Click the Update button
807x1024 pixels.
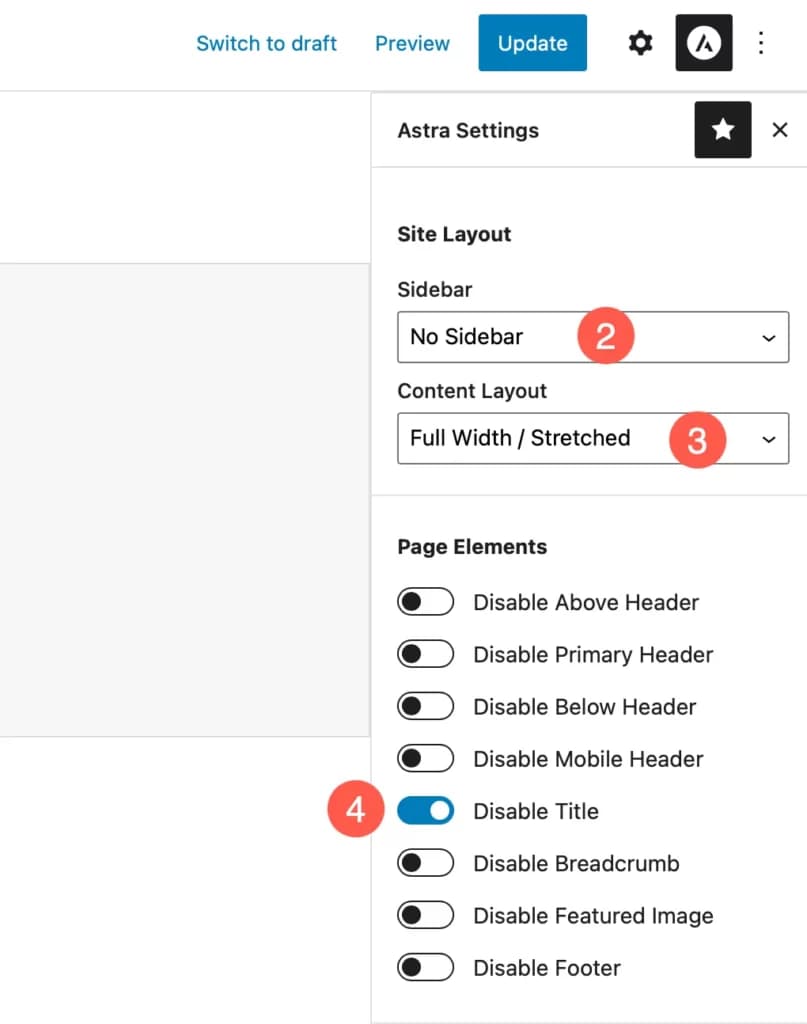(532, 43)
